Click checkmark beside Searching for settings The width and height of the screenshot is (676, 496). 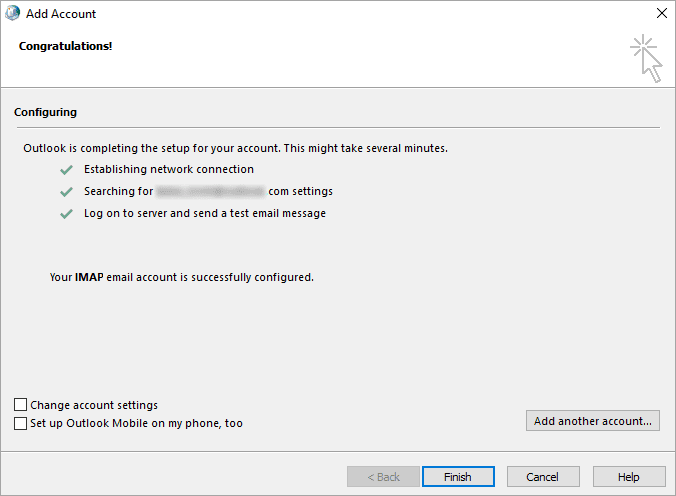[x=66, y=191]
